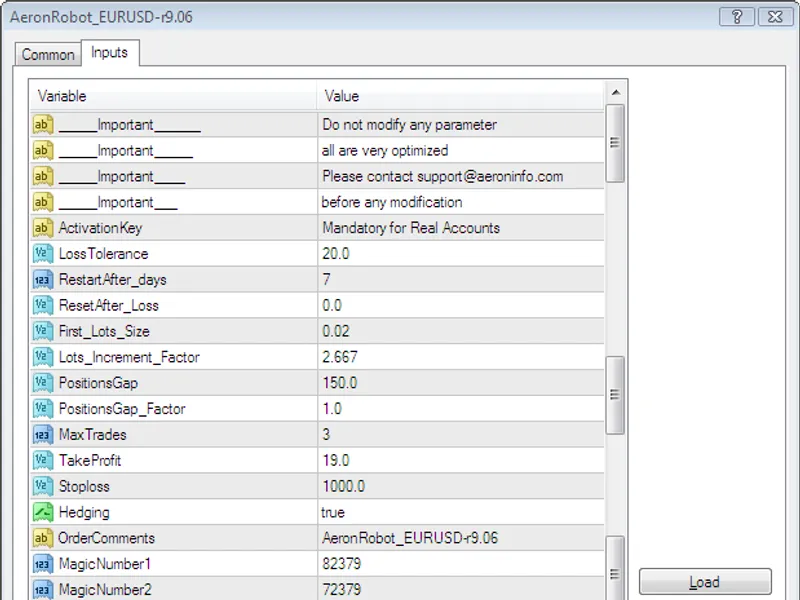This screenshot has width=800, height=600.
Task: Click 'Please contact support@aeroninfo.com' value
Action: click(x=442, y=177)
